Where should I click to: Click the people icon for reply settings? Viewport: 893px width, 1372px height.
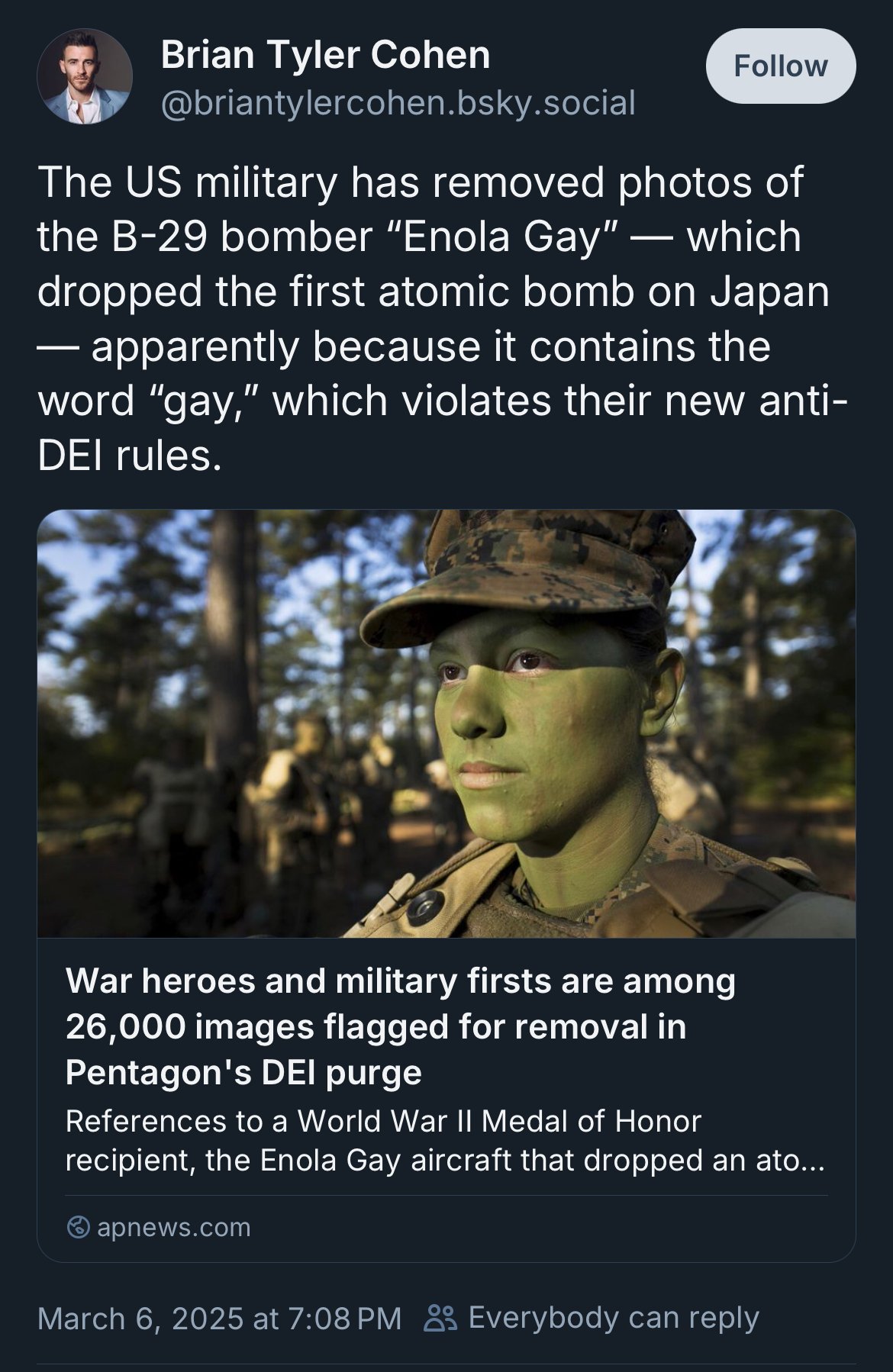[x=440, y=1318]
